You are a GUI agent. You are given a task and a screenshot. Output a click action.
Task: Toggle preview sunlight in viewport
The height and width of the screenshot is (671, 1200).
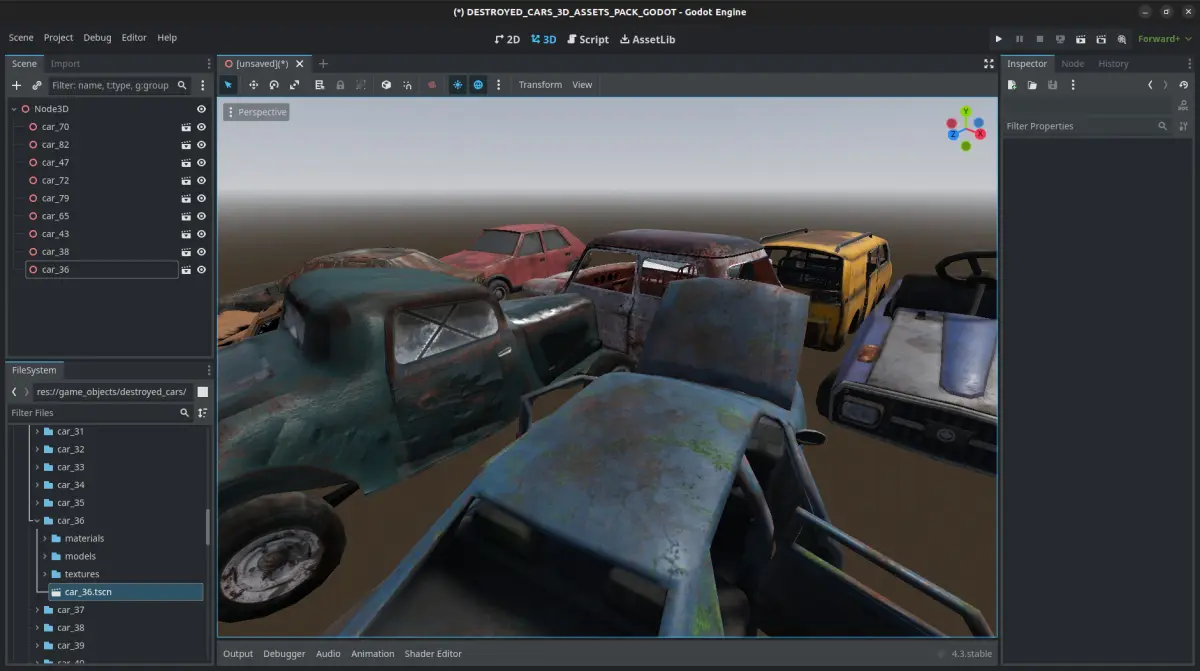pos(457,85)
